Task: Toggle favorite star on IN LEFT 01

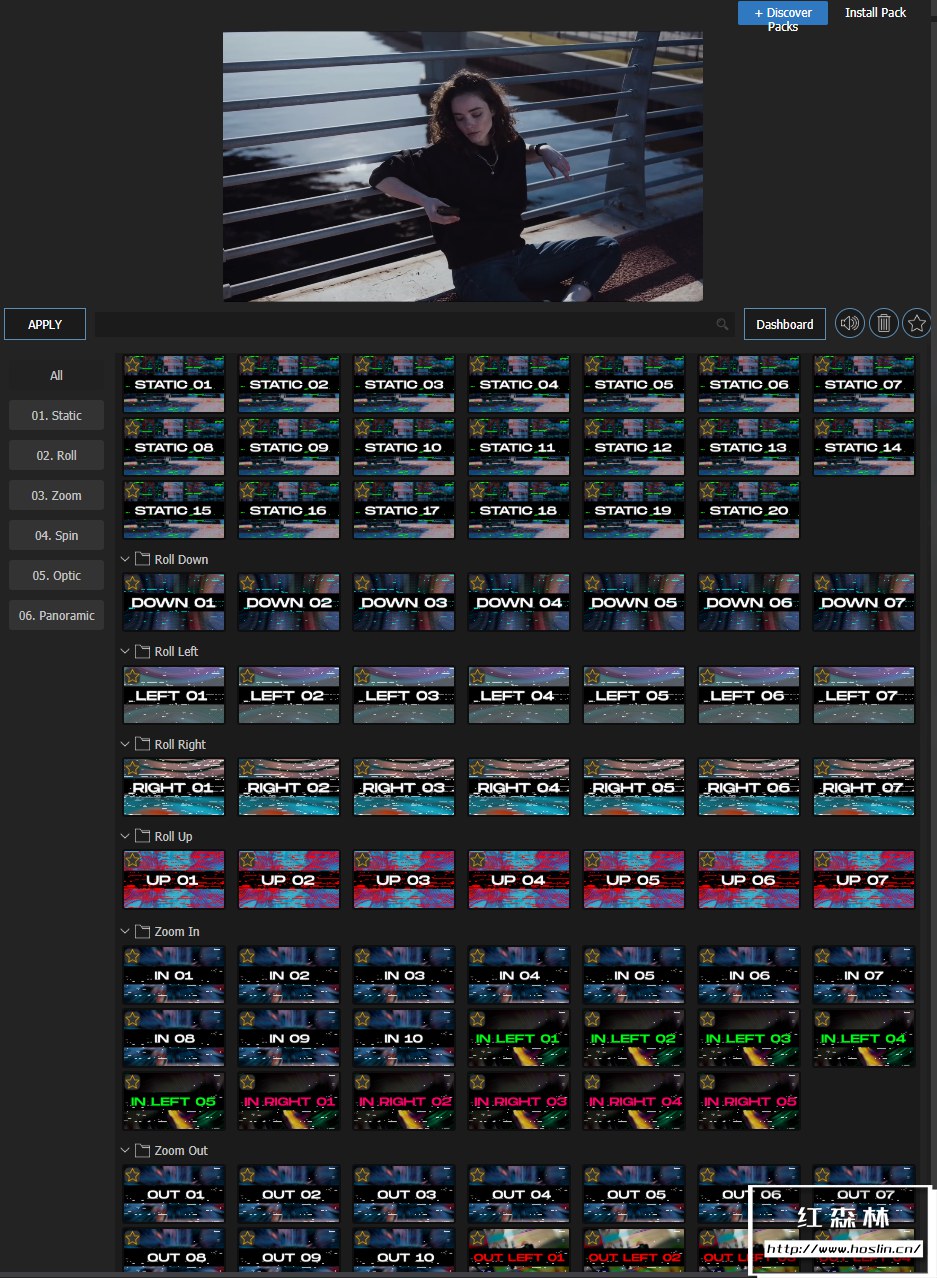Action: click(x=477, y=1019)
